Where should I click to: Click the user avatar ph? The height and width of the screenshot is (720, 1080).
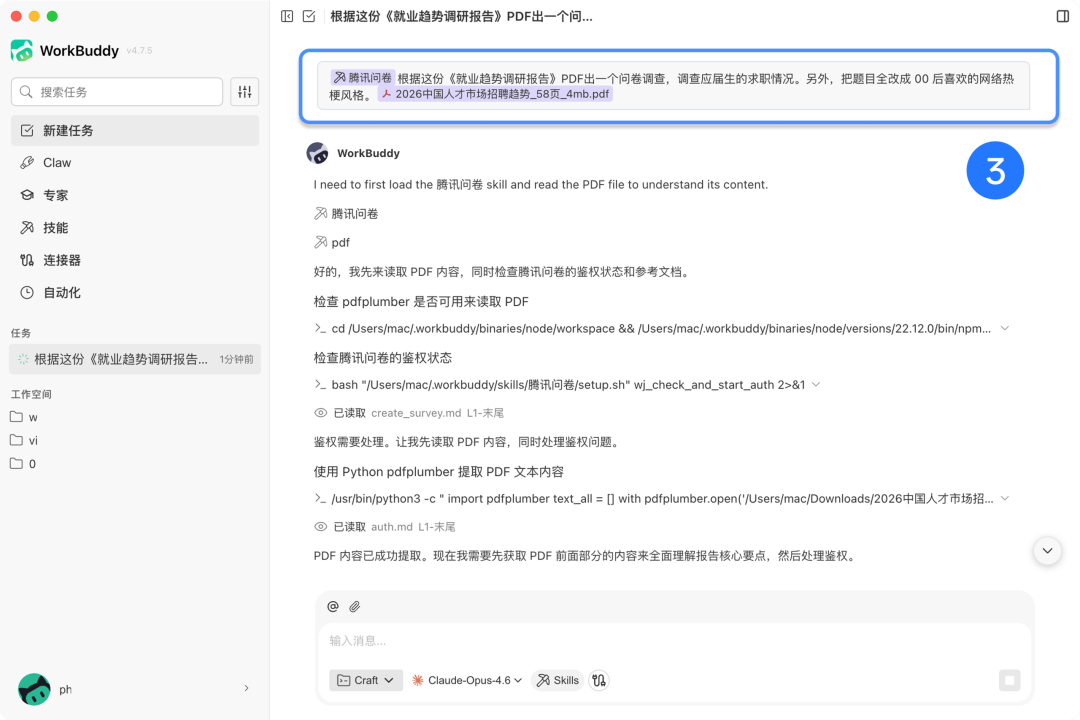coord(34,689)
